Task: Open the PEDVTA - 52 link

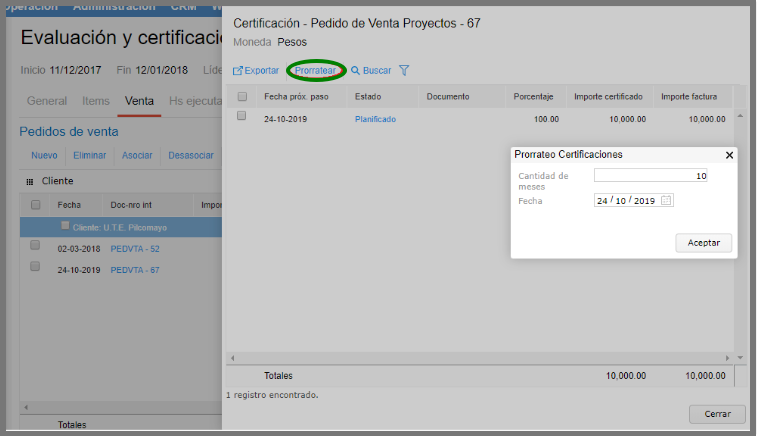Action: pyautogui.click(x=135, y=249)
